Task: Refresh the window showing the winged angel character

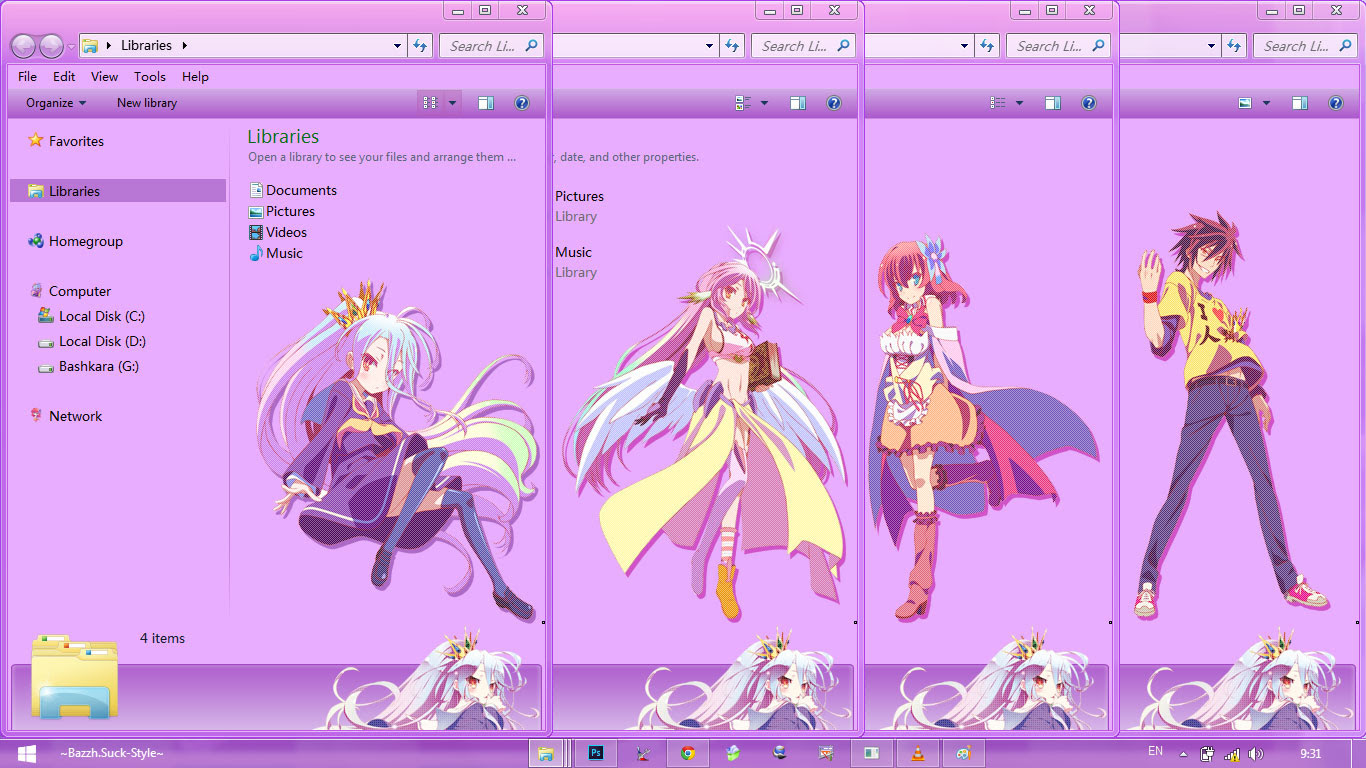Action: [733, 46]
